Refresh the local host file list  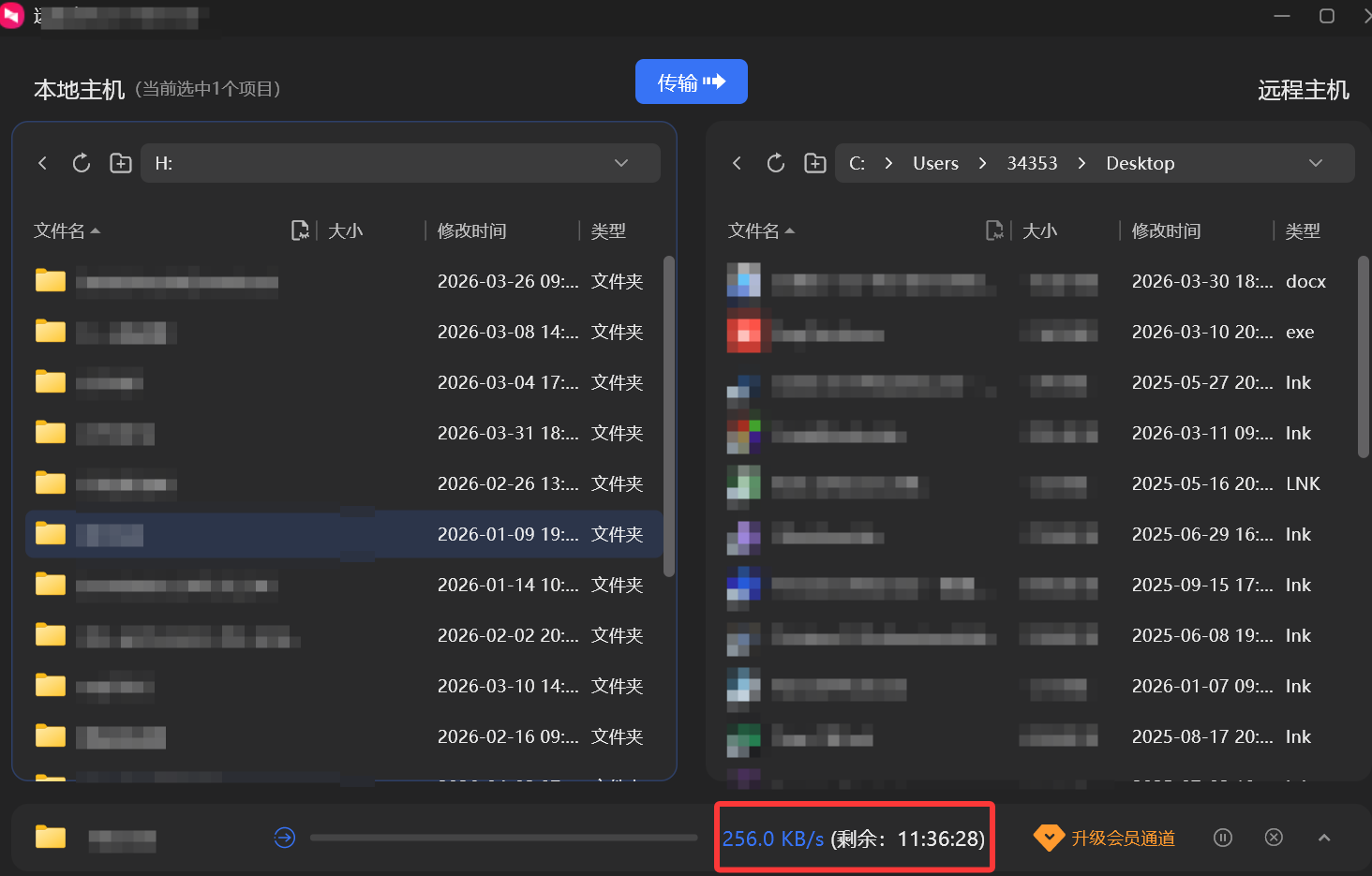click(x=82, y=163)
